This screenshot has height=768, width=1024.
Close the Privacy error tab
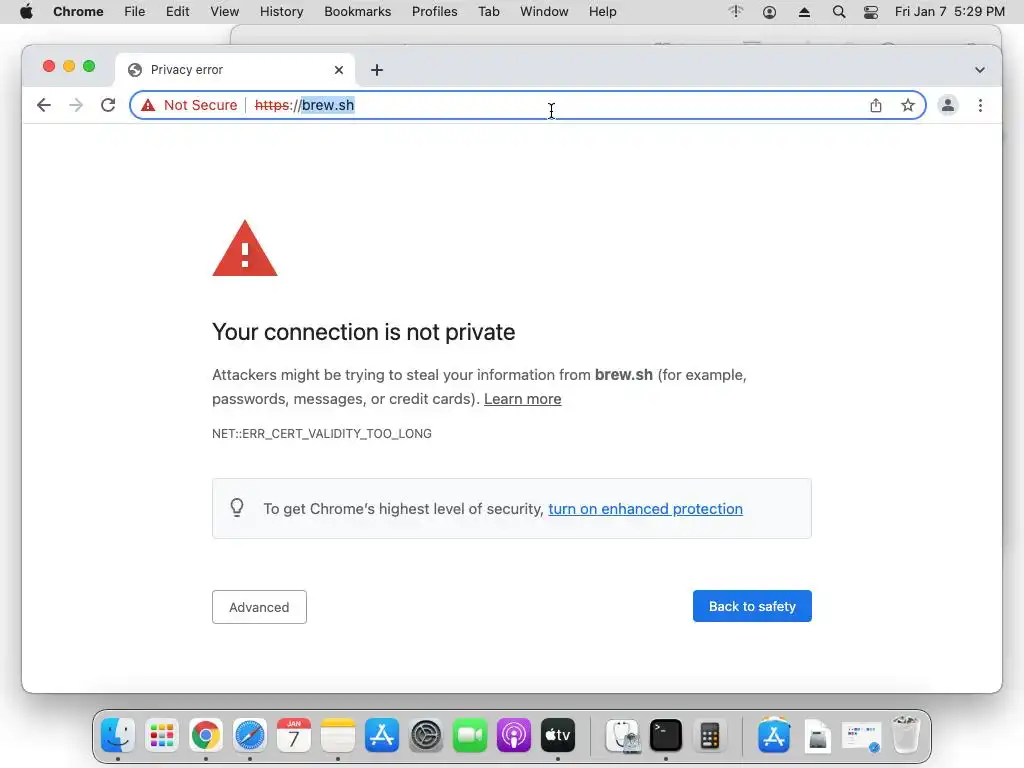339,70
